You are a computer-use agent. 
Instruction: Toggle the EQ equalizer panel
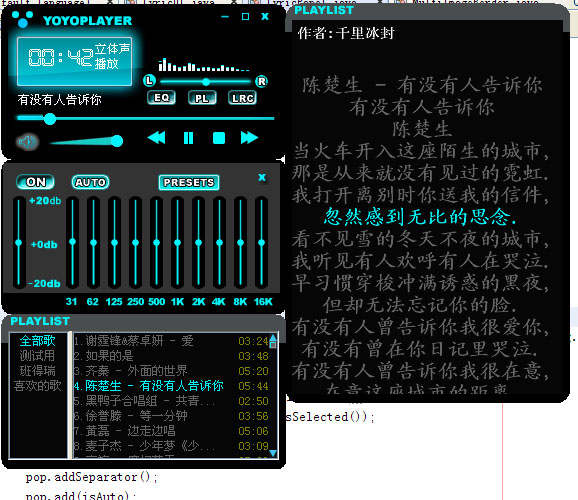161,98
